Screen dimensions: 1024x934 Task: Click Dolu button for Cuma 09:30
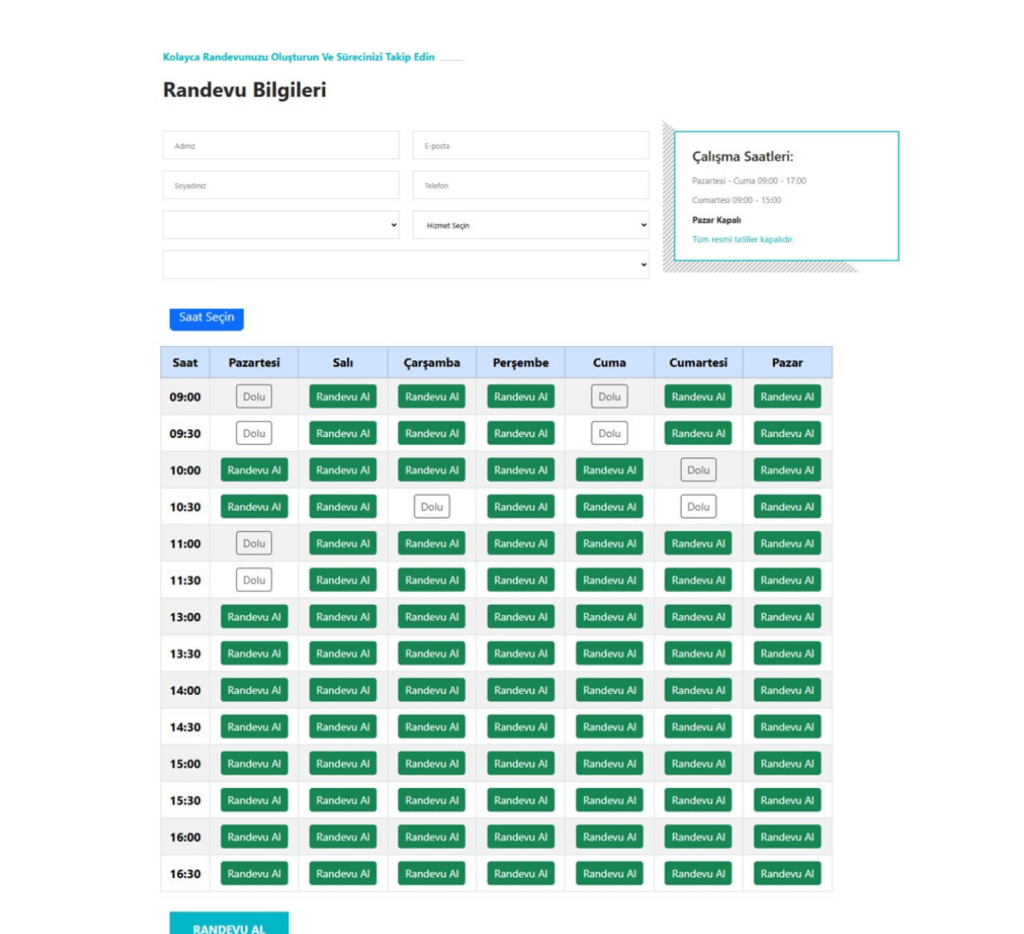click(609, 434)
